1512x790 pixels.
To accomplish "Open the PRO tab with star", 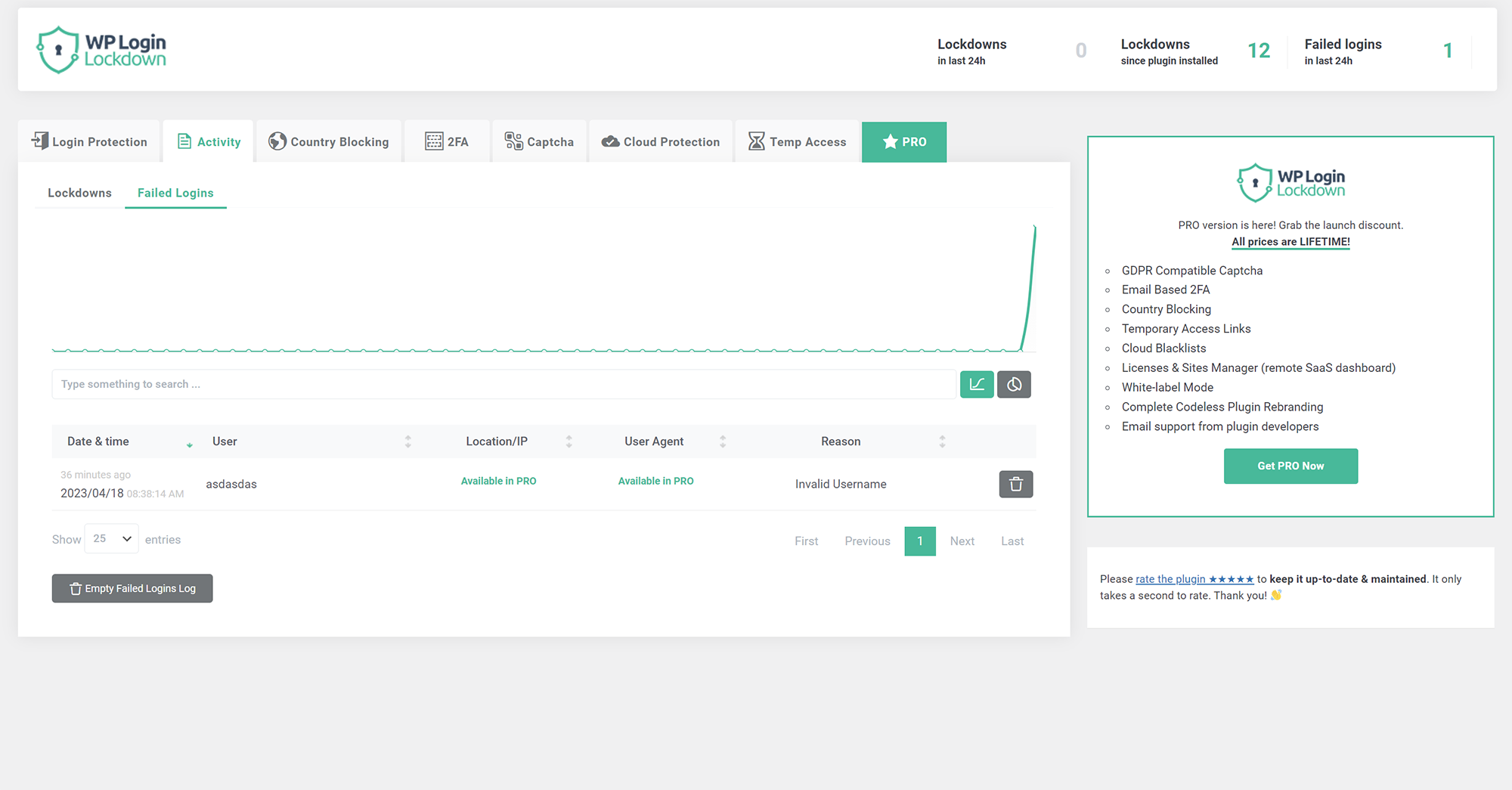I will 904,141.
